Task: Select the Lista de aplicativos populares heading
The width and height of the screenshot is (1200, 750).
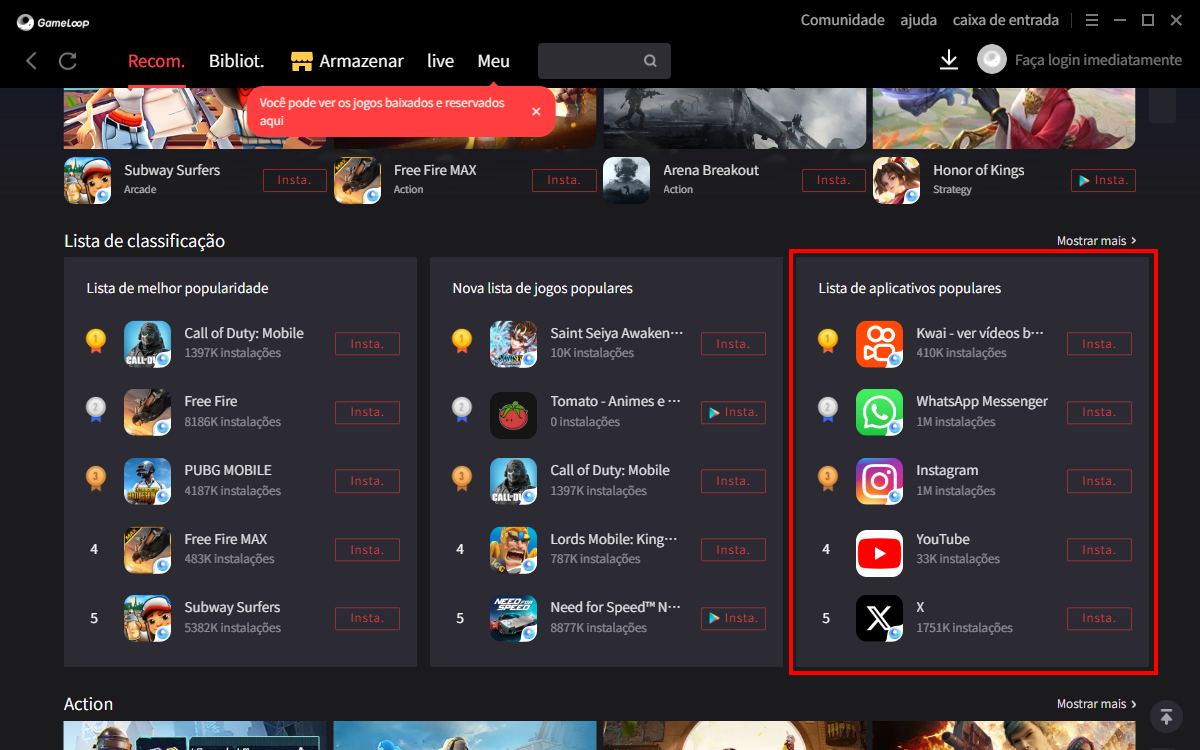Action: pyautogui.click(x=909, y=288)
